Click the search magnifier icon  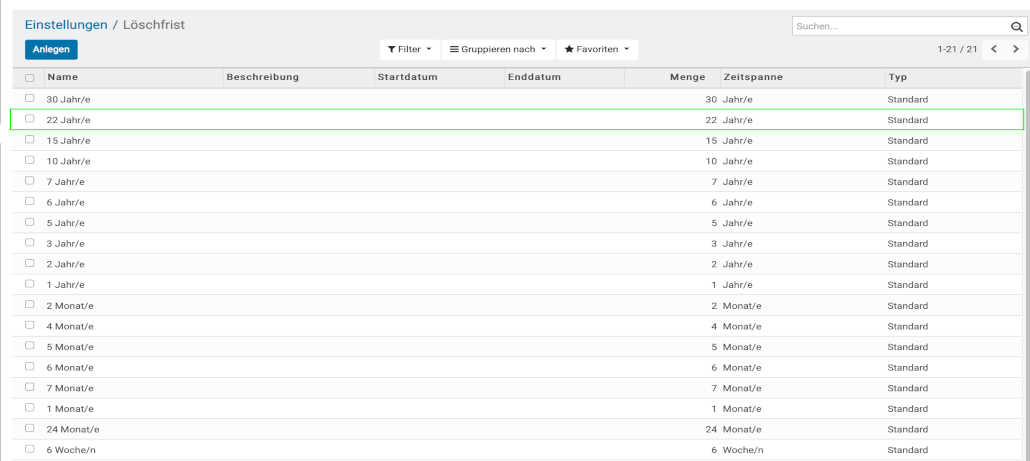click(x=1016, y=27)
